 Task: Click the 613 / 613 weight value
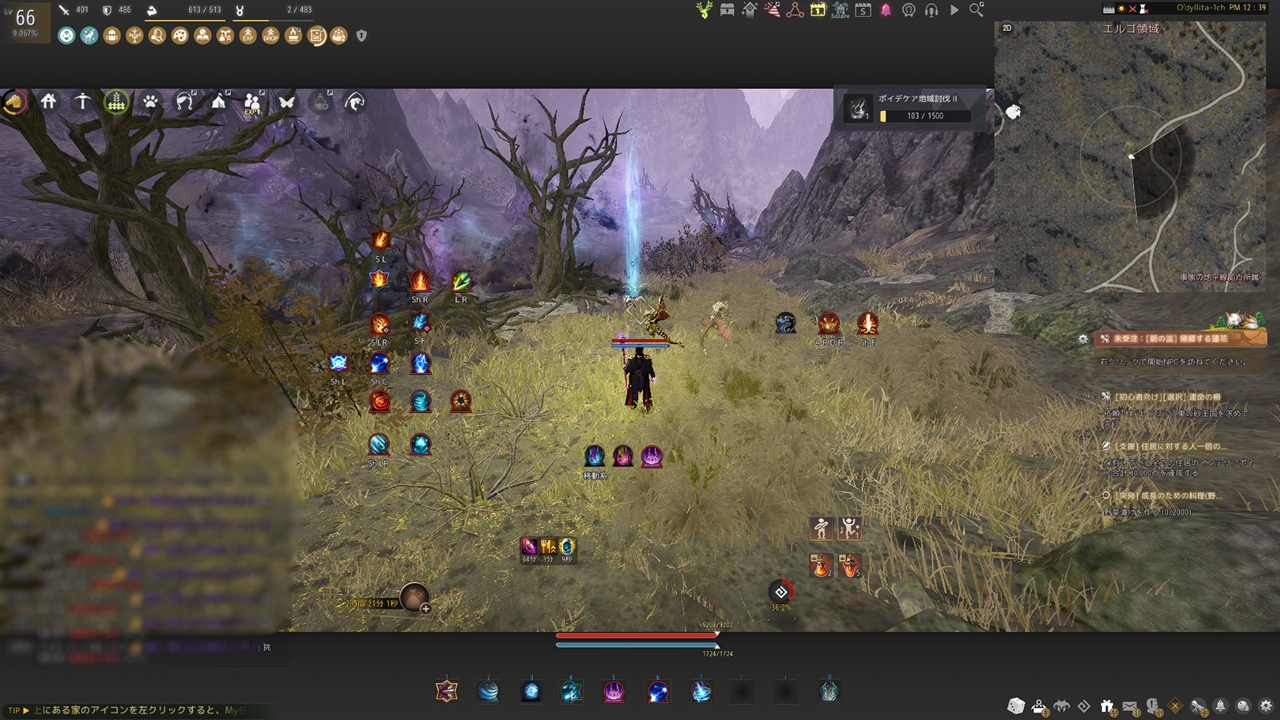tap(203, 9)
